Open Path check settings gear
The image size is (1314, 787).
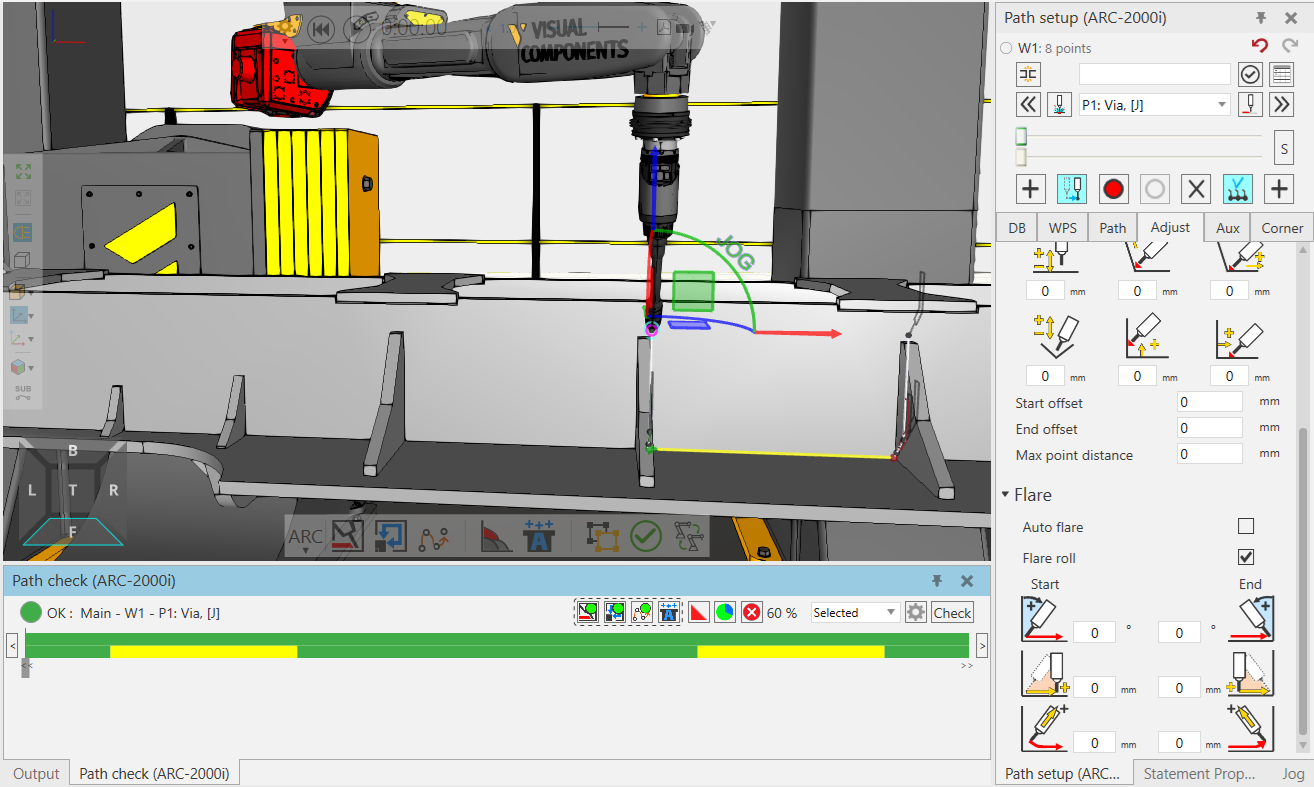[x=916, y=611]
